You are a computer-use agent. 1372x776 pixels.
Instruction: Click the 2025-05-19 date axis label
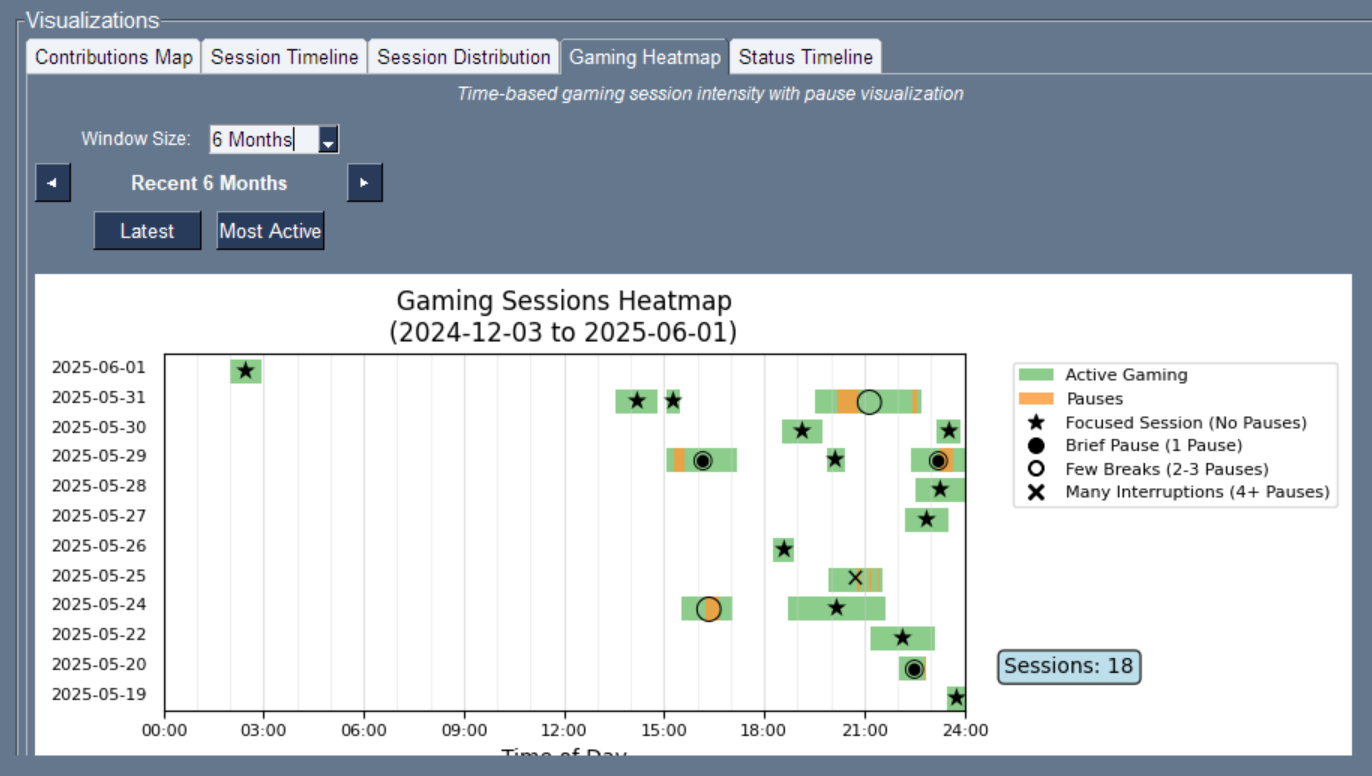99,694
